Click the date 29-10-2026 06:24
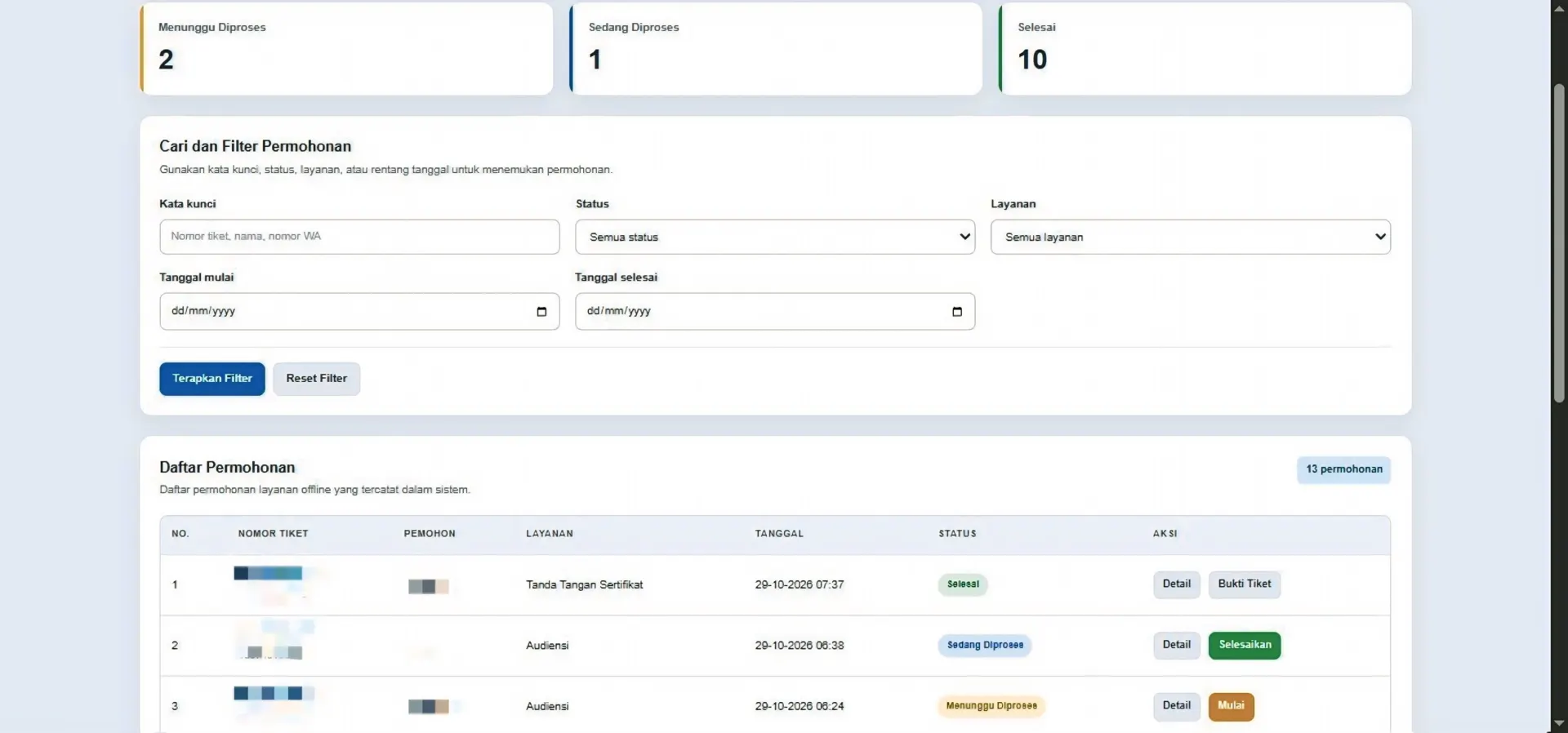 coord(800,706)
